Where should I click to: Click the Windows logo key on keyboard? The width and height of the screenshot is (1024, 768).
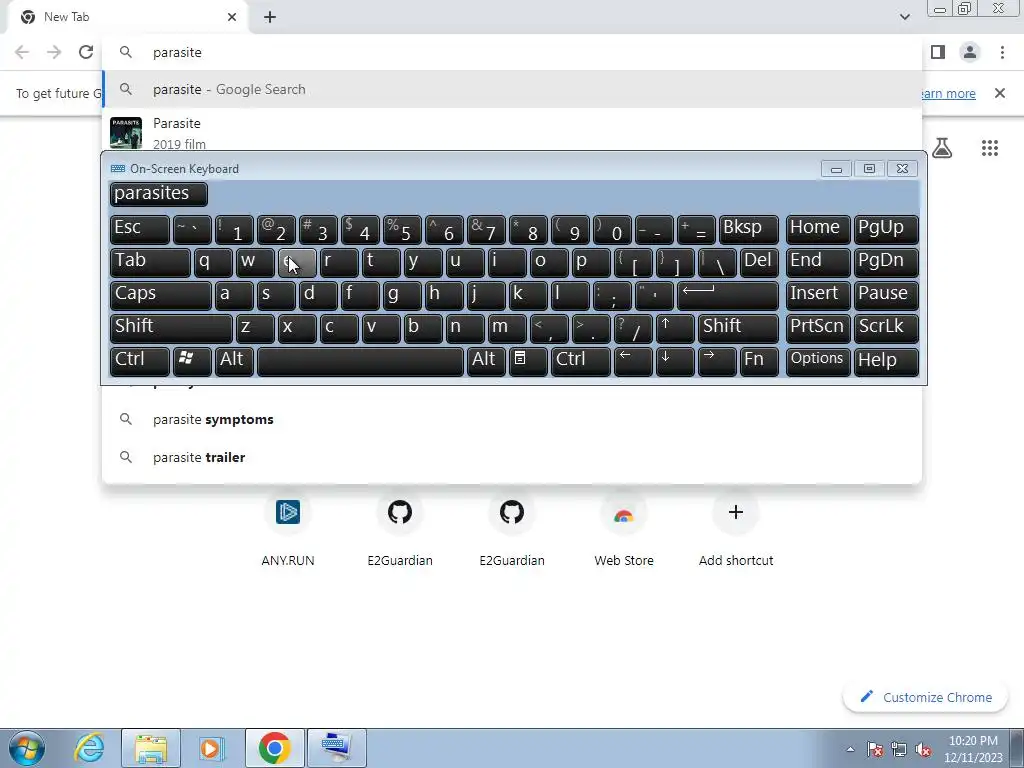(x=192, y=361)
